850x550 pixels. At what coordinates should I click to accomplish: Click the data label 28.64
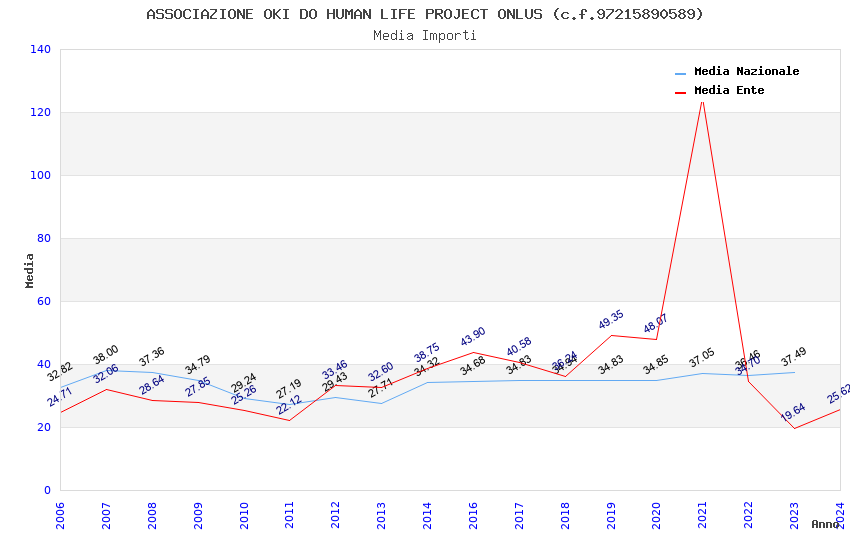point(152,385)
